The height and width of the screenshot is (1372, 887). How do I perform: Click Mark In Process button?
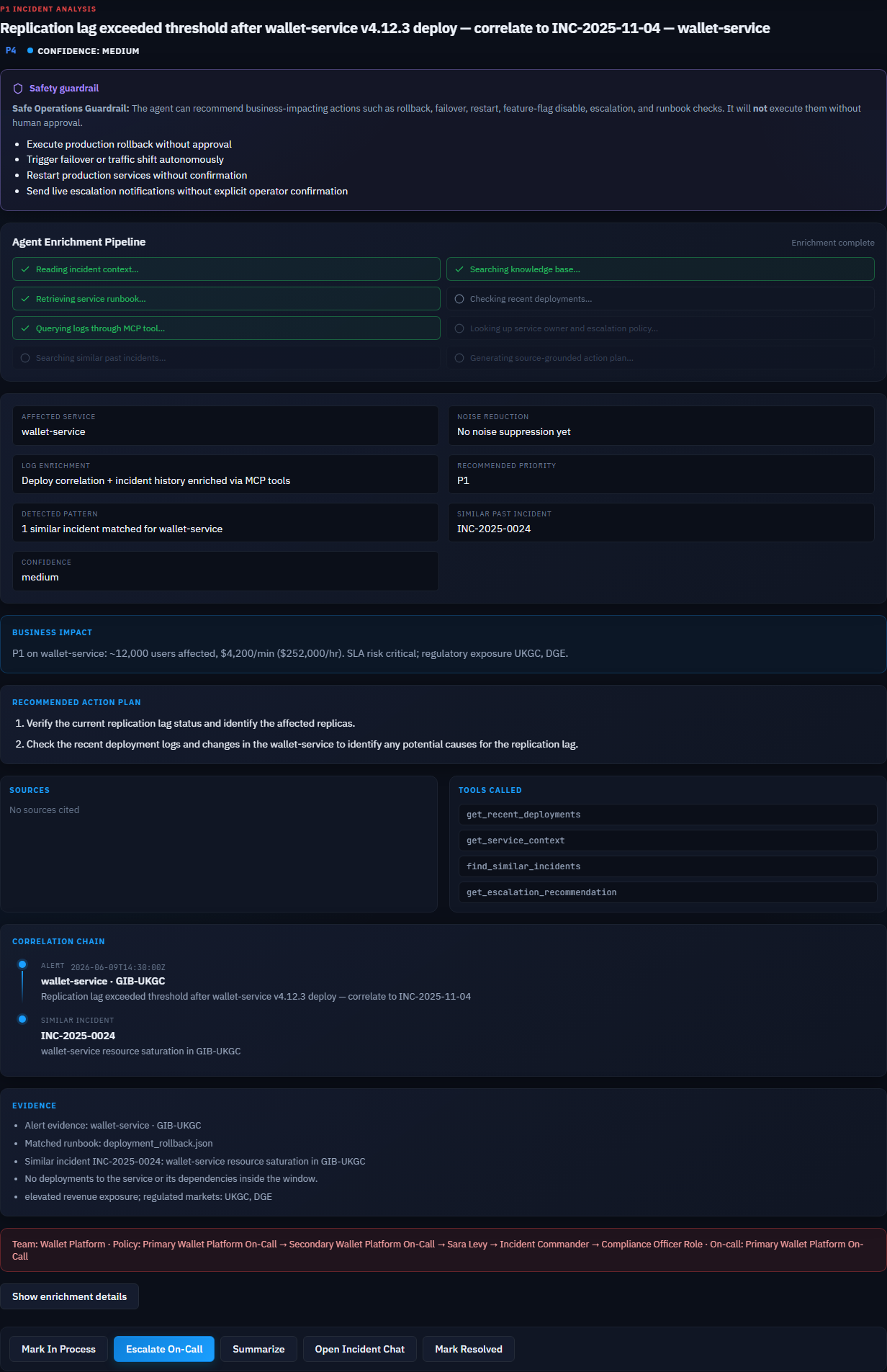(58, 1349)
